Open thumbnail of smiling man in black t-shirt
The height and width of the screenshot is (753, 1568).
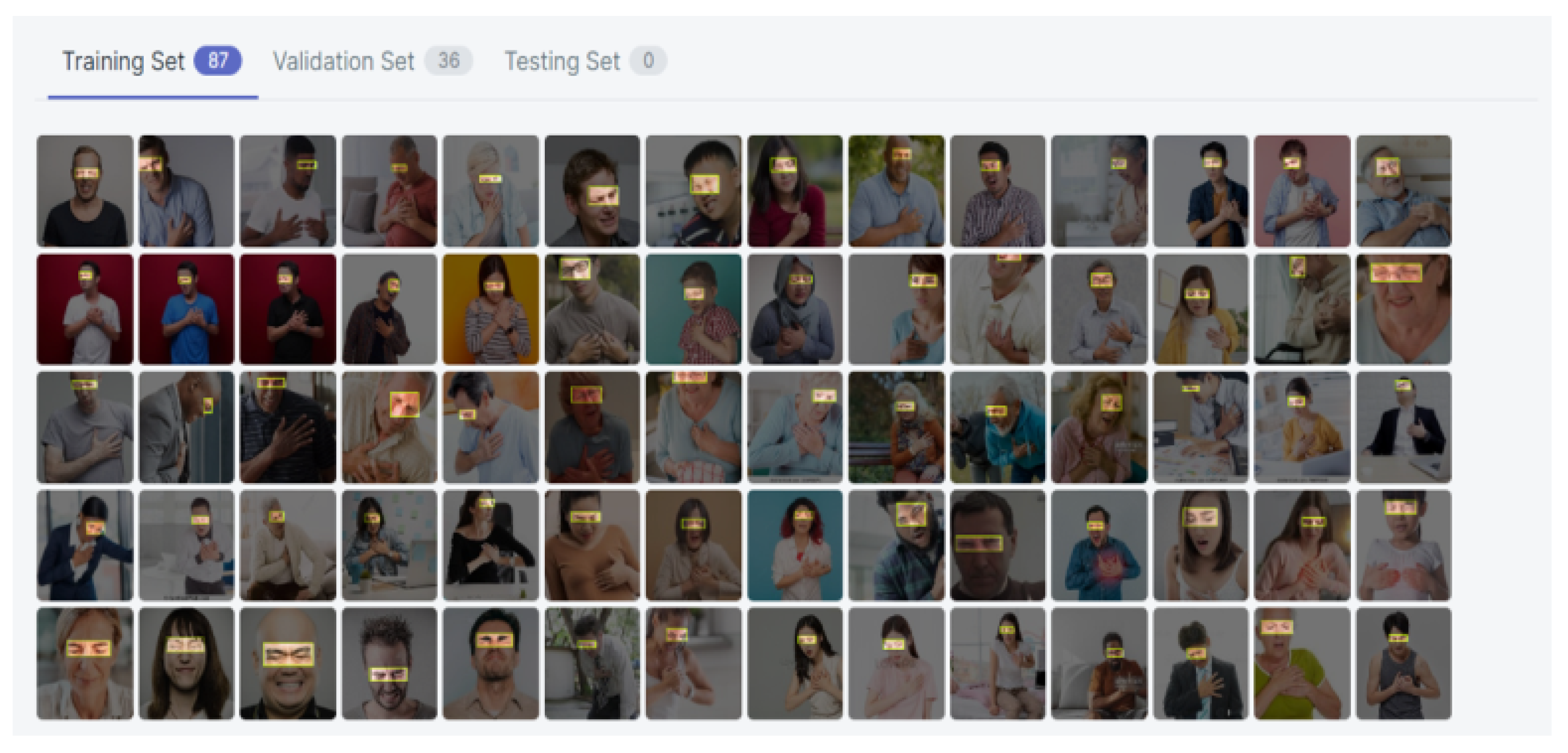[85, 191]
